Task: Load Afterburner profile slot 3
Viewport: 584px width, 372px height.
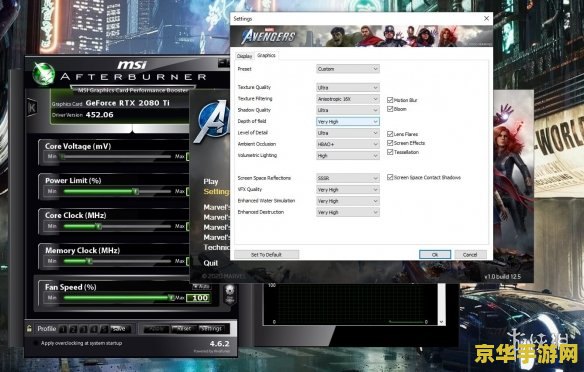Action: coord(84,329)
